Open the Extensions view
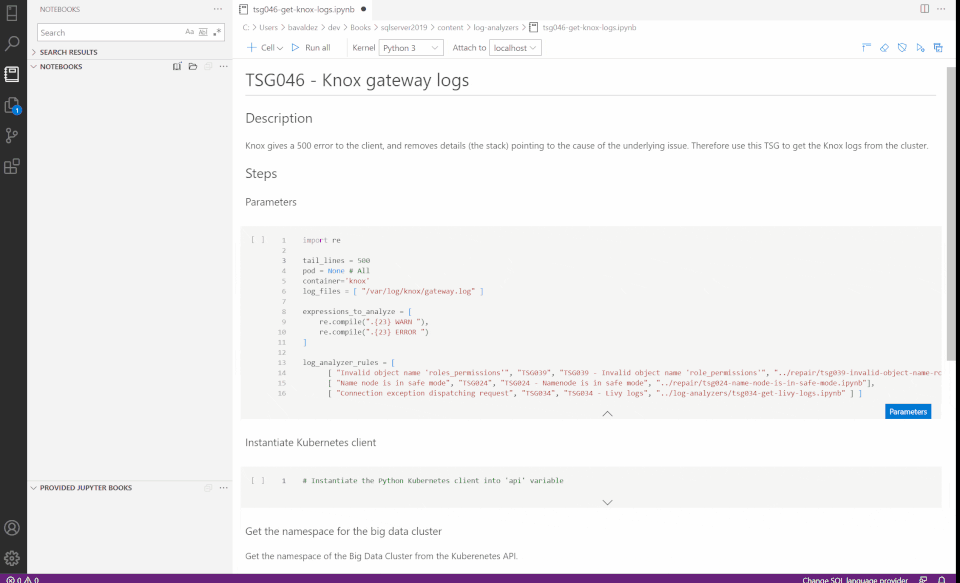960x583 pixels. pyautogui.click(x=14, y=168)
